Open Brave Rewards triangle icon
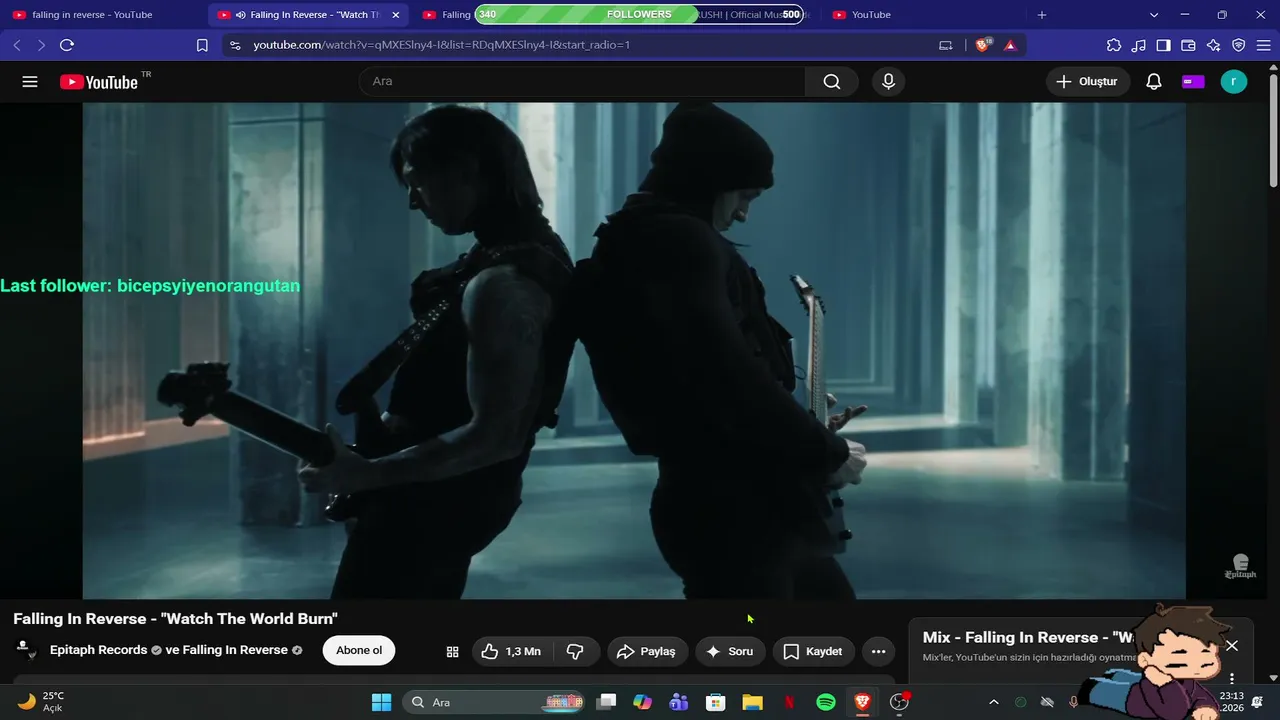 1010,45
